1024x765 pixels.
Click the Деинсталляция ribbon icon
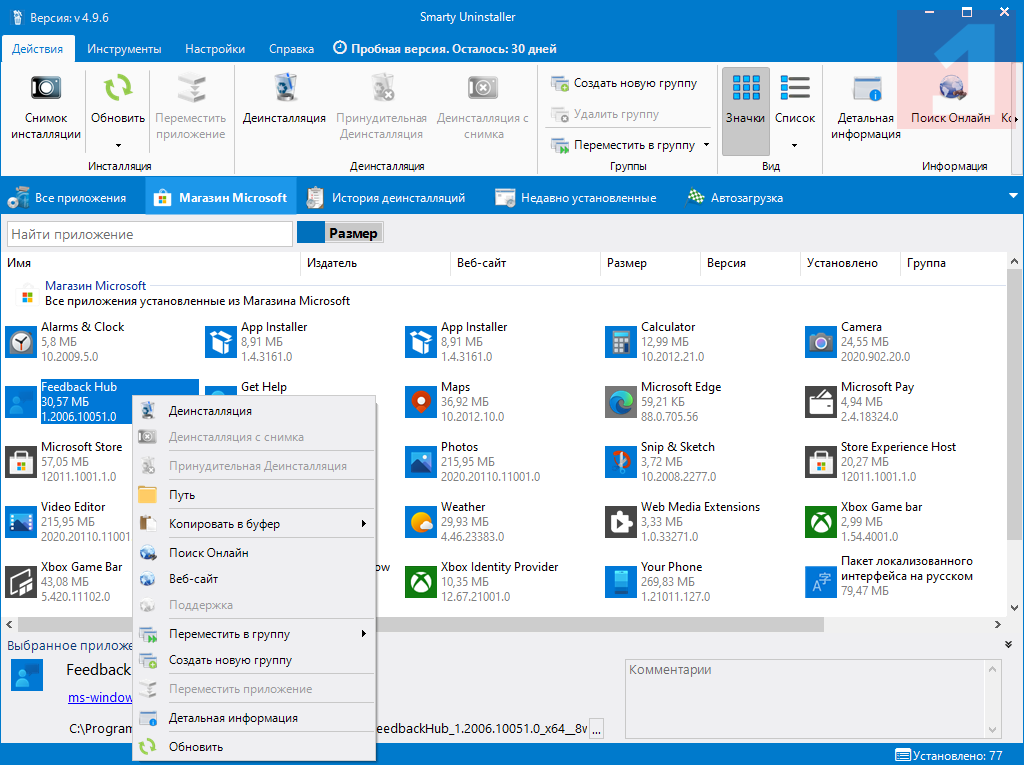pyautogui.click(x=284, y=88)
